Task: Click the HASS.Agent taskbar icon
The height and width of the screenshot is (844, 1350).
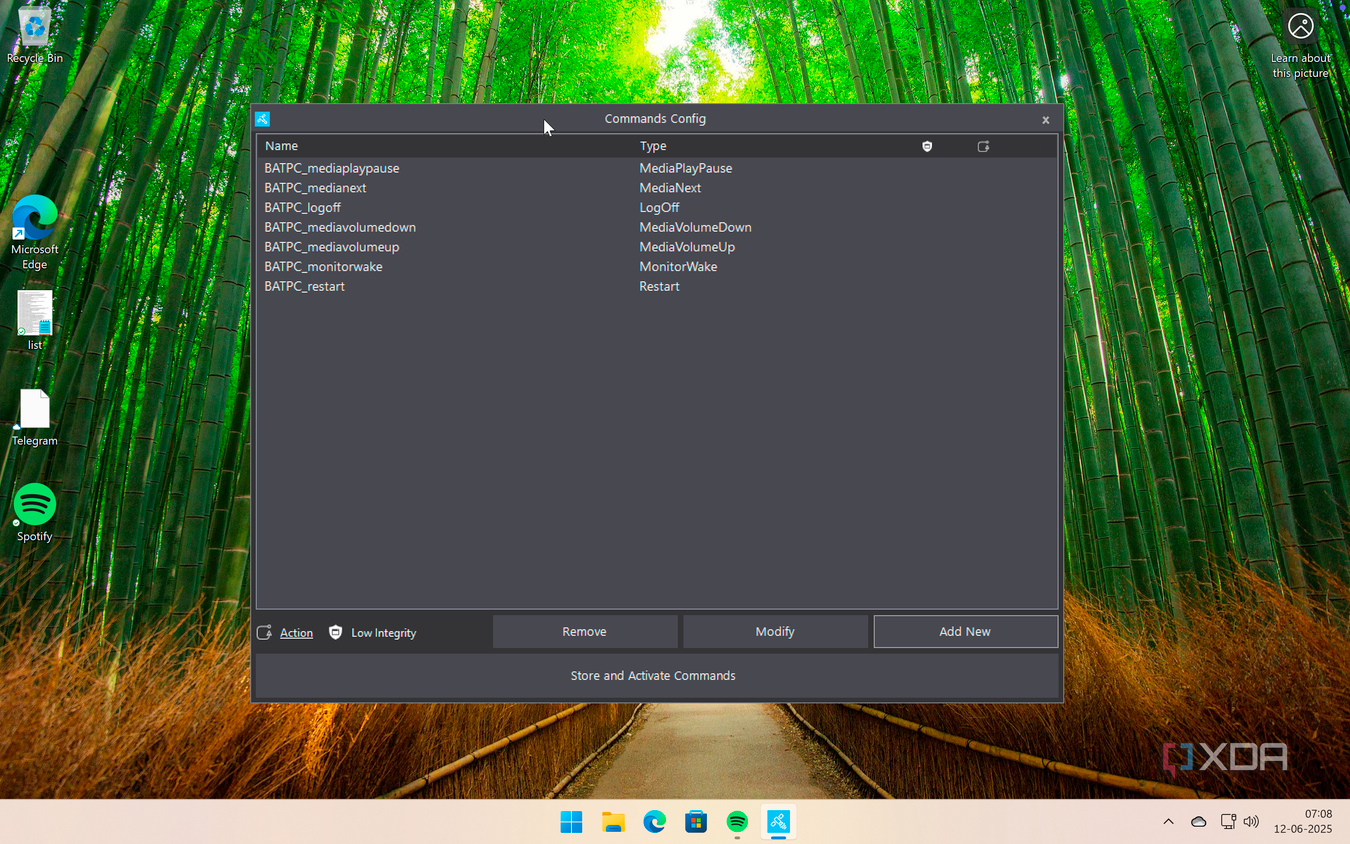Action: click(x=778, y=822)
